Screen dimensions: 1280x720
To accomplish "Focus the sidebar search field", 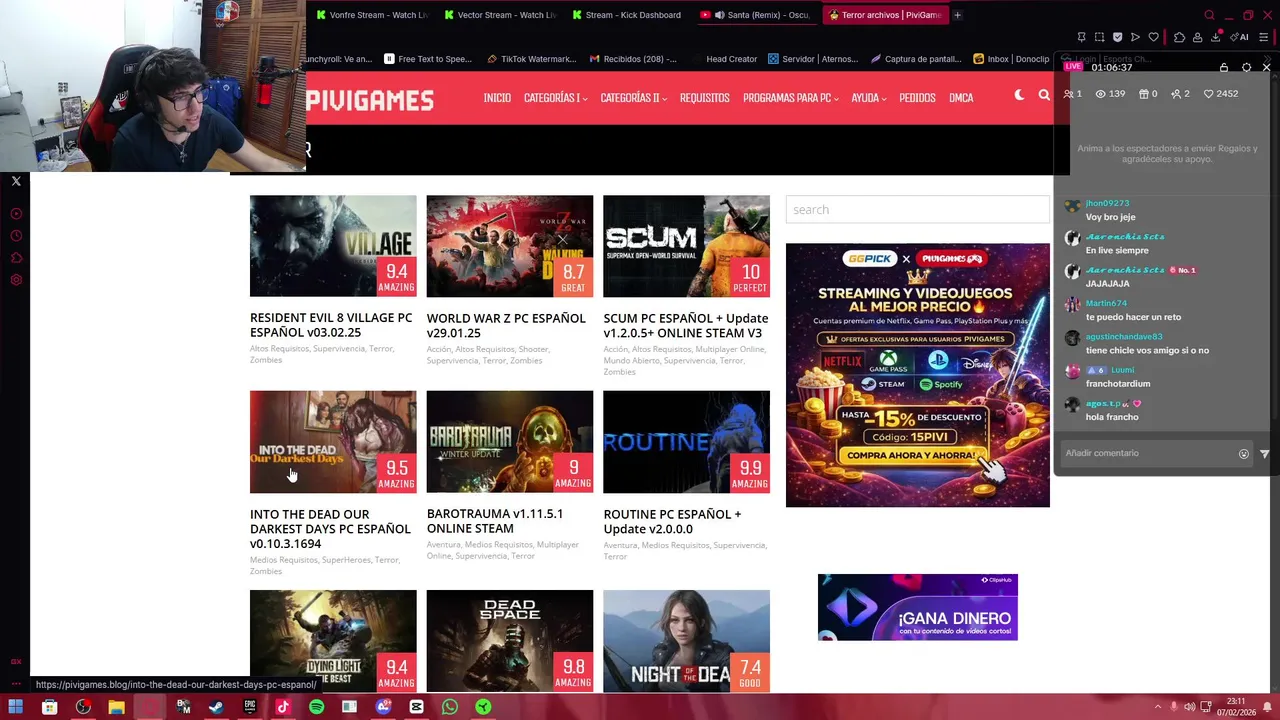I will point(917,209).
